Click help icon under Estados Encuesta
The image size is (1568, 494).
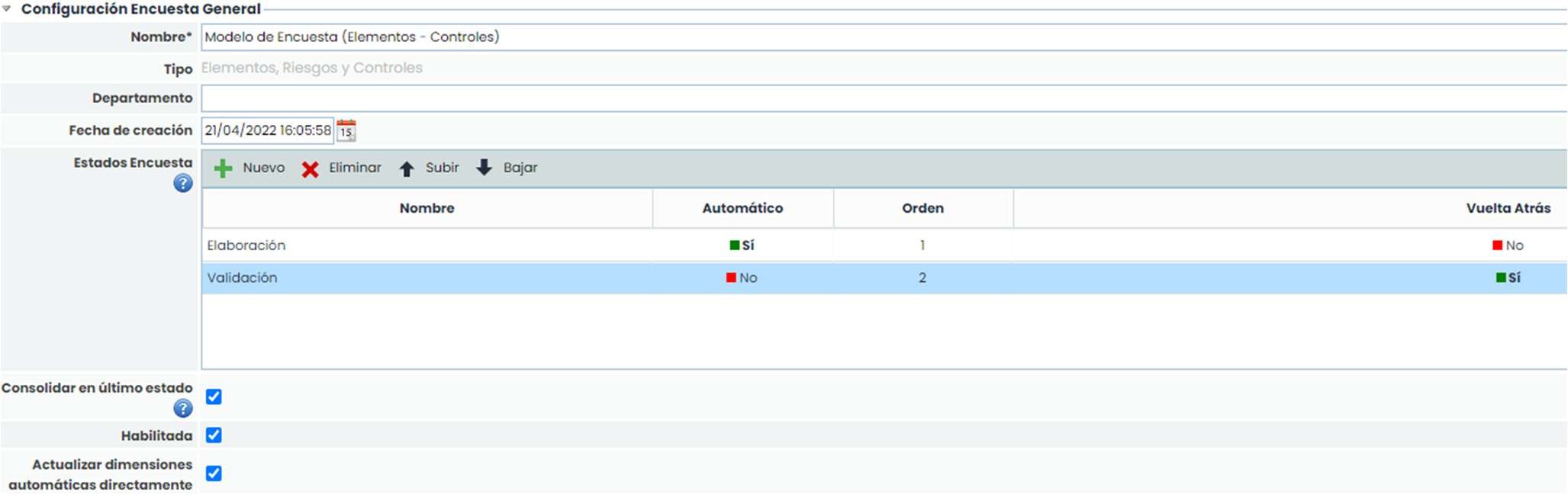click(x=183, y=184)
